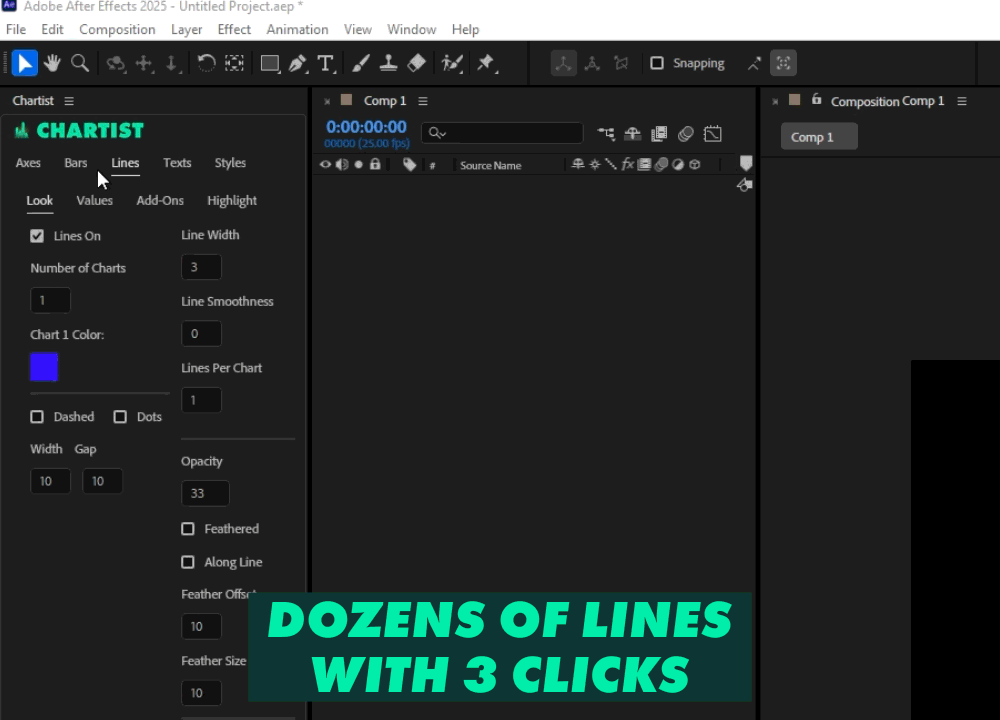The image size is (1000, 720).
Task: Tick the Feathered checkbox
Action: tap(188, 529)
